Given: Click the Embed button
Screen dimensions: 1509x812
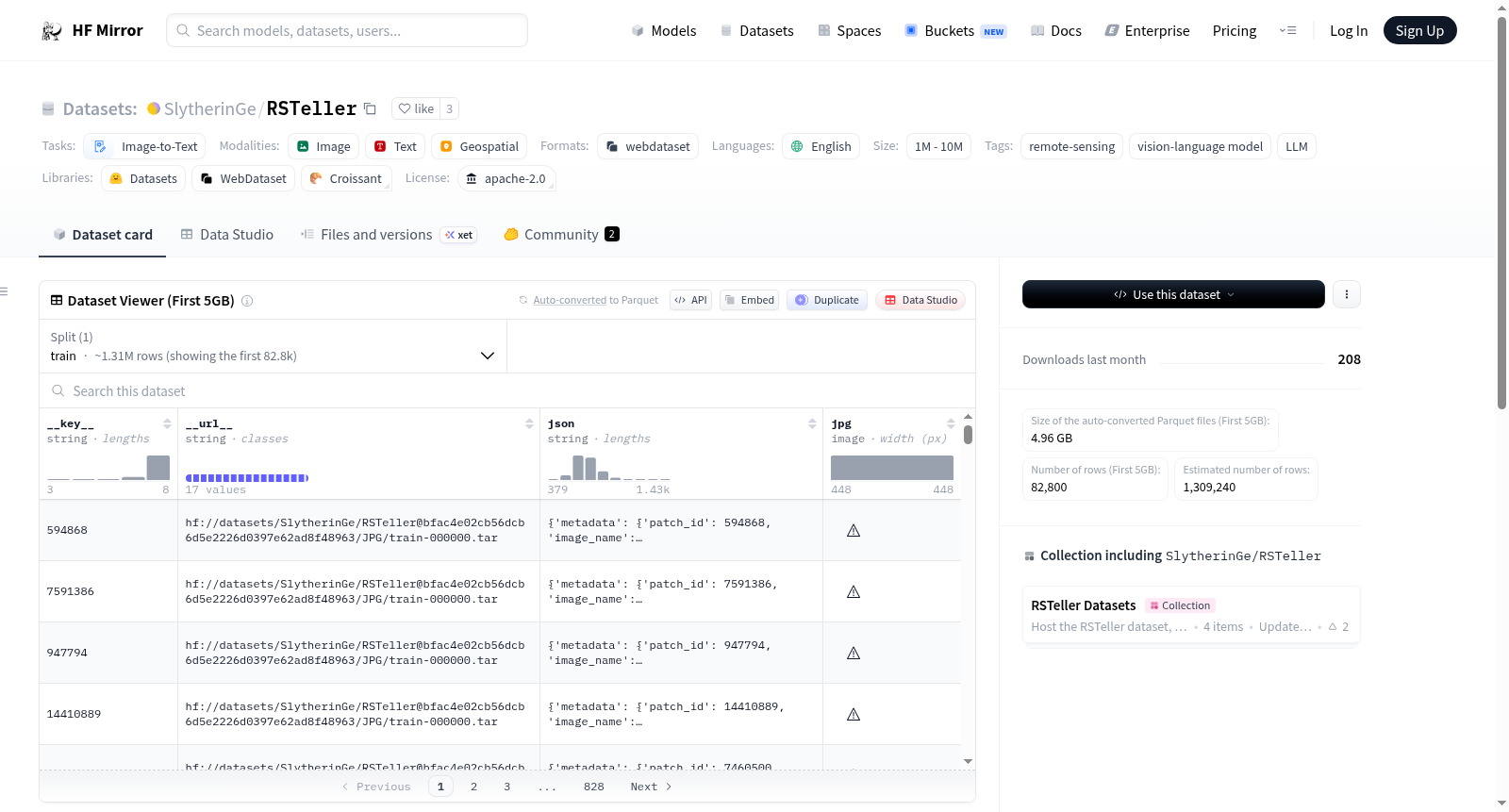Looking at the screenshot, I should click(749, 300).
